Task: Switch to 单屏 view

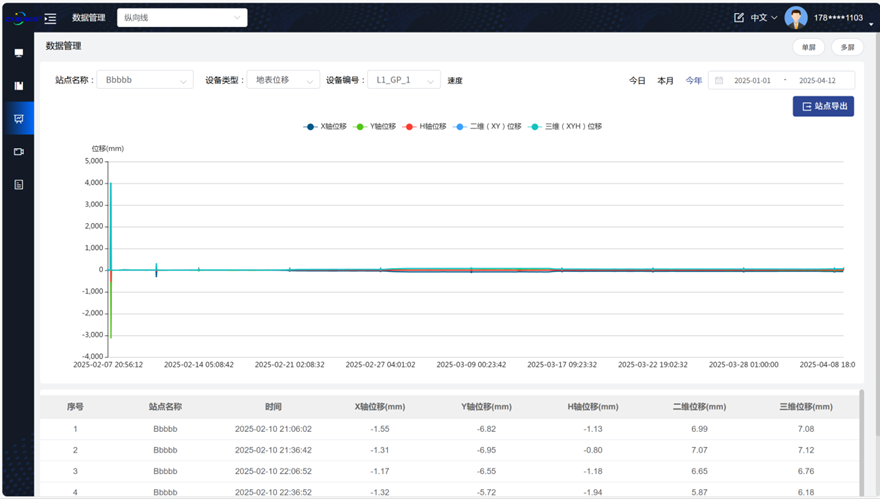Action: tap(808, 47)
